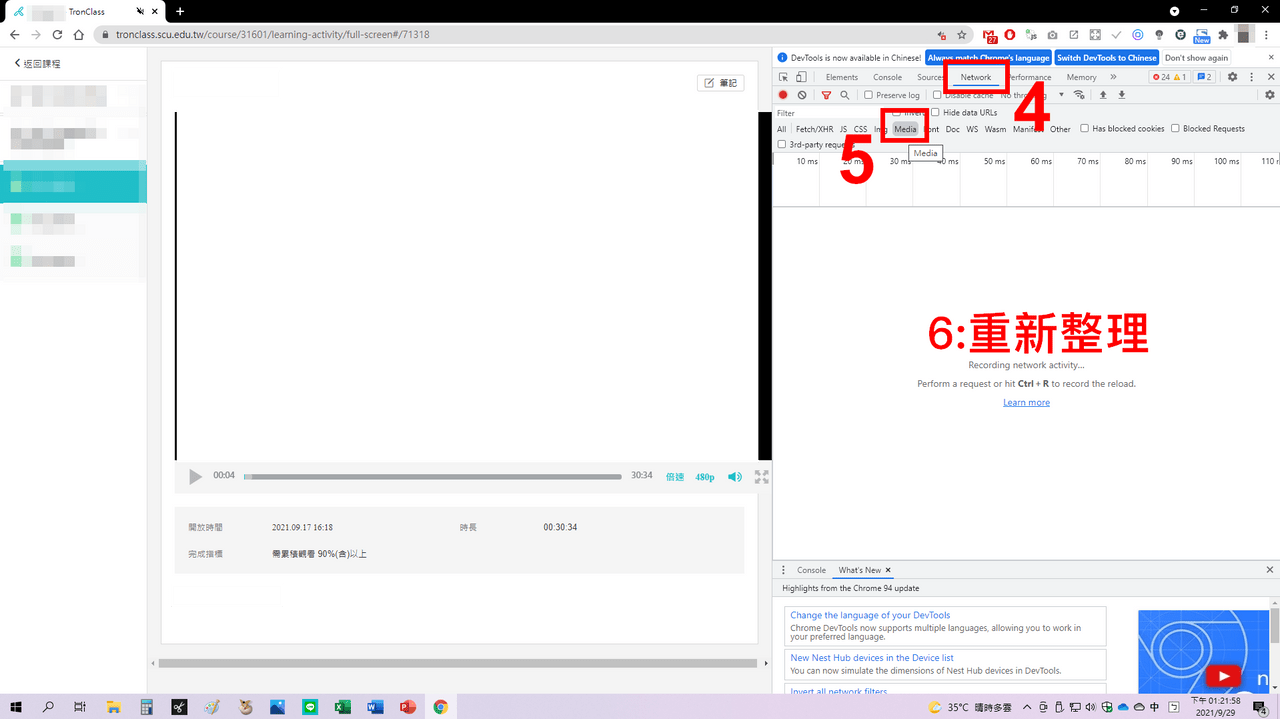Go to browser home icon
Image resolution: width=1280 pixels, height=719 pixels.
pyautogui.click(x=79, y=34)
